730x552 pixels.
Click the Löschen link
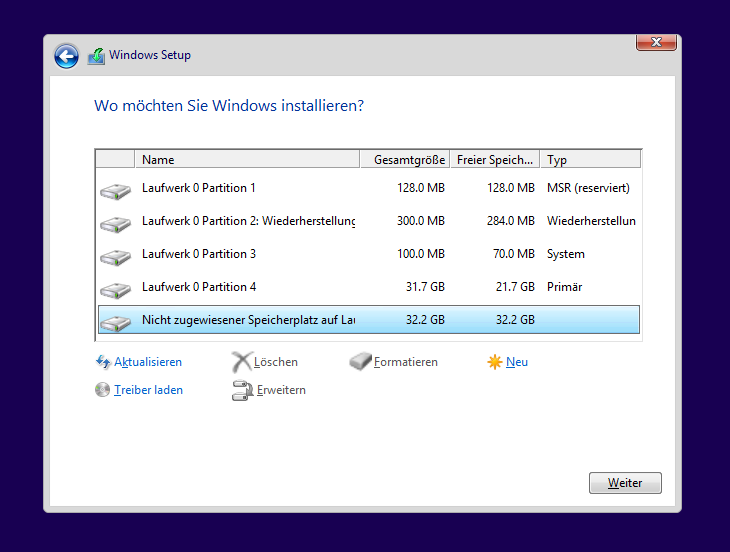[276, 362]
